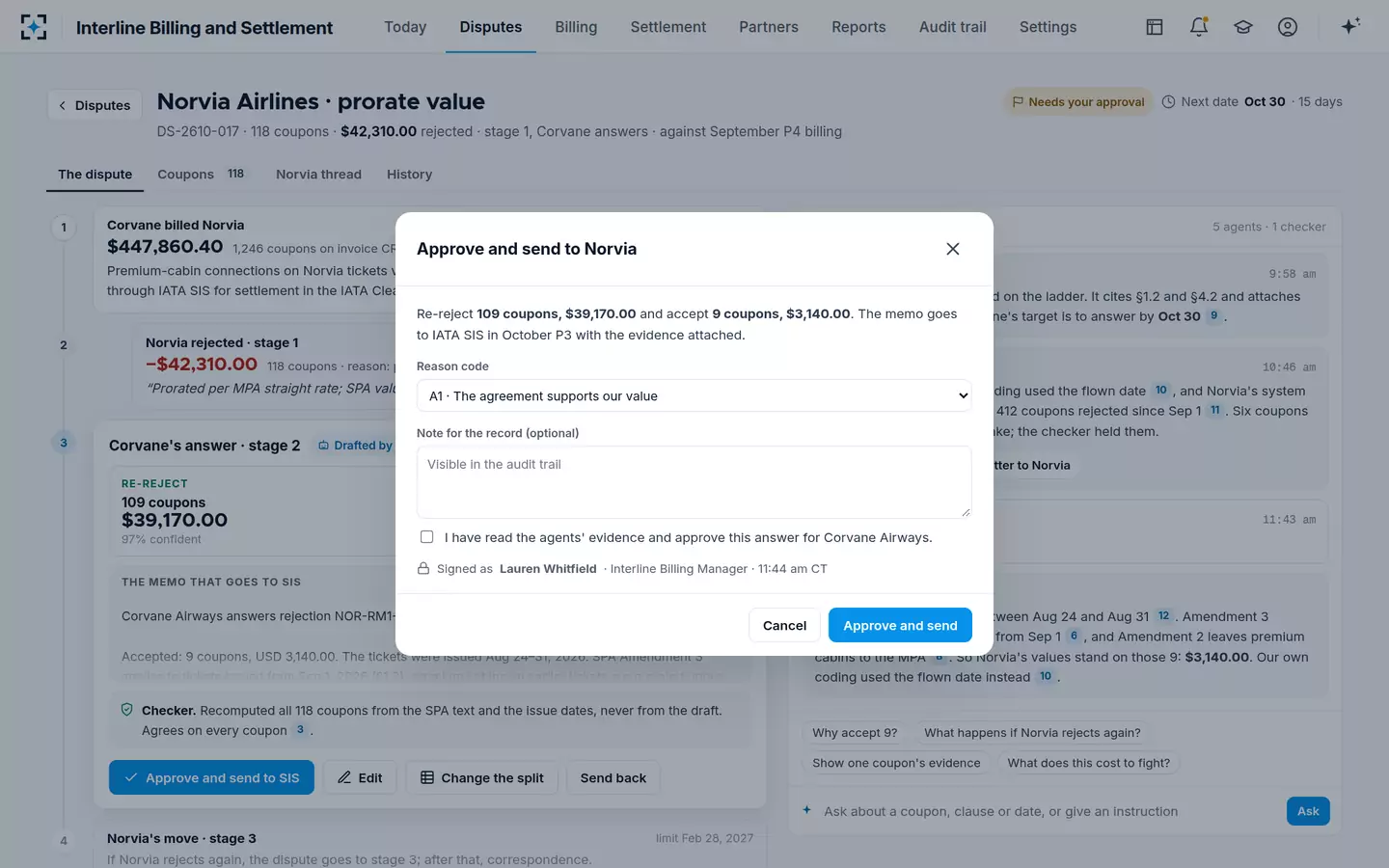The height and width of the screenshot is (868, 1389).
Task: Click citation badge 12 after Aug 31
Action: 1164,616
